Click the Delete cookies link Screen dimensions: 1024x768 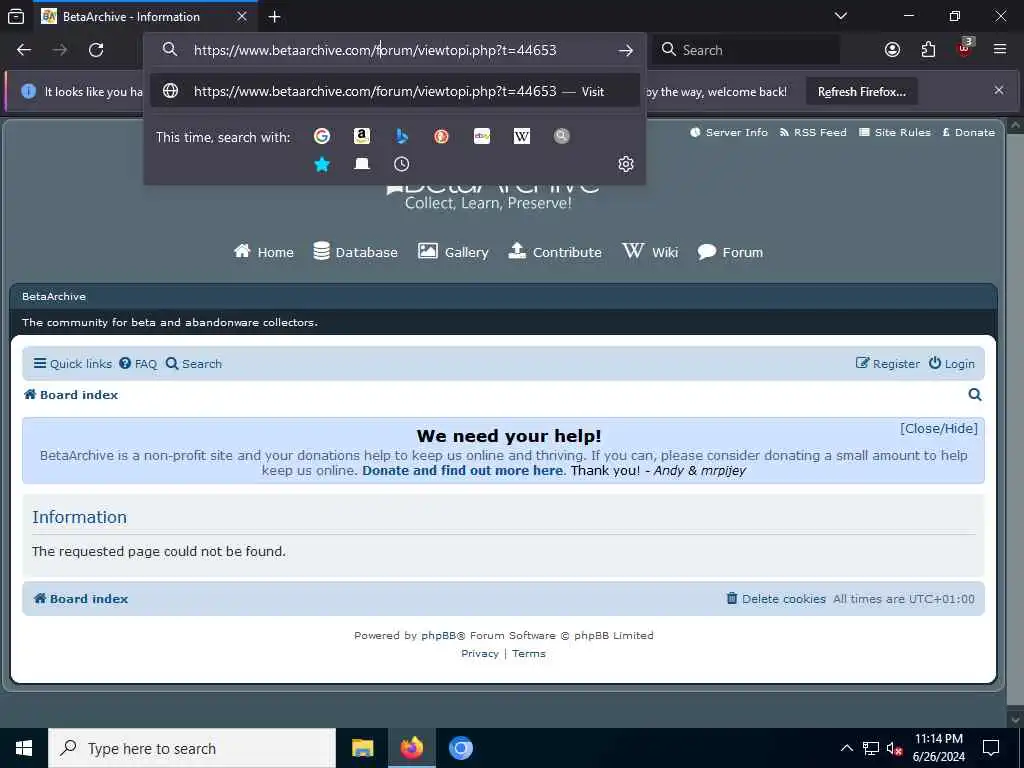(776, 599)
